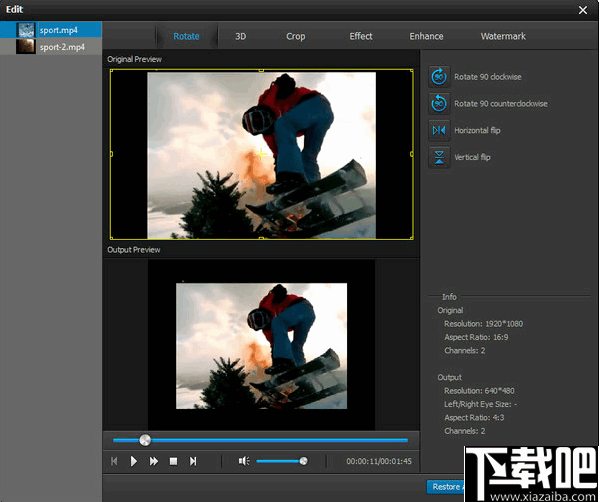This screenshot has width=600, height=502.
Task: Click the right-middle crop handle of the yellow frame
Action: (412, 154)
